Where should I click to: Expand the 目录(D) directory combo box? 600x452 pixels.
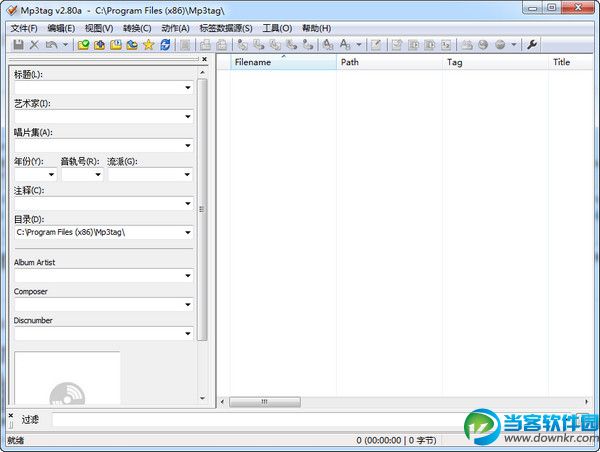[x=188, y=233]
